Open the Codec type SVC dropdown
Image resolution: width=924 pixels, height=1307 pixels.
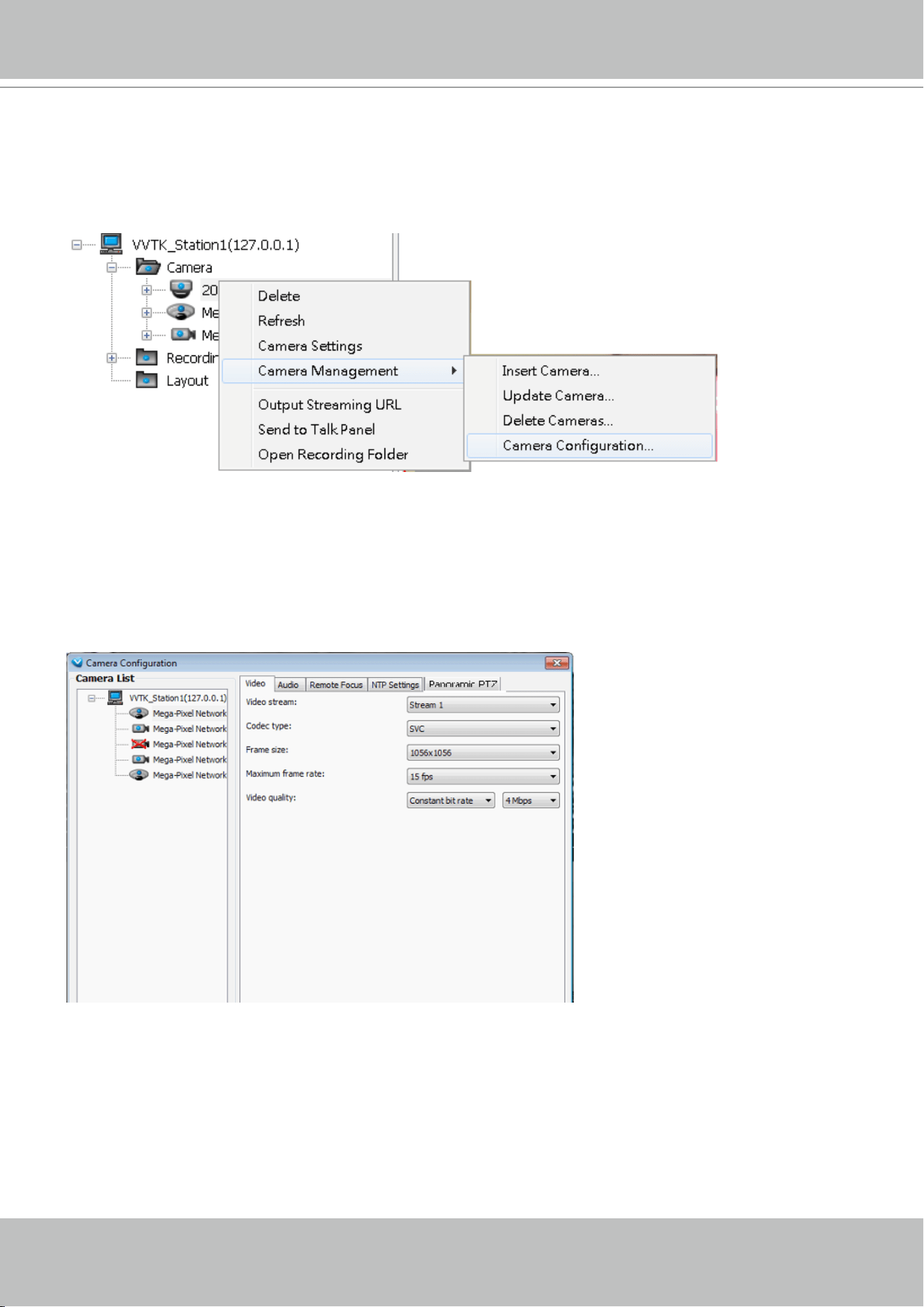coord(483,729)
